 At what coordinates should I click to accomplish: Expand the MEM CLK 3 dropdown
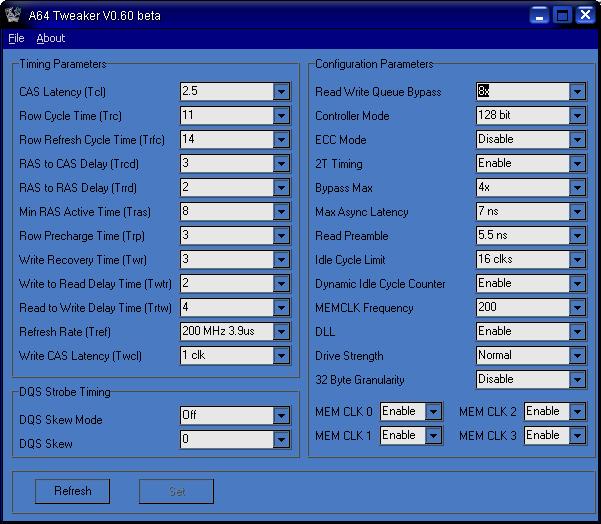(x=577, y=435)
